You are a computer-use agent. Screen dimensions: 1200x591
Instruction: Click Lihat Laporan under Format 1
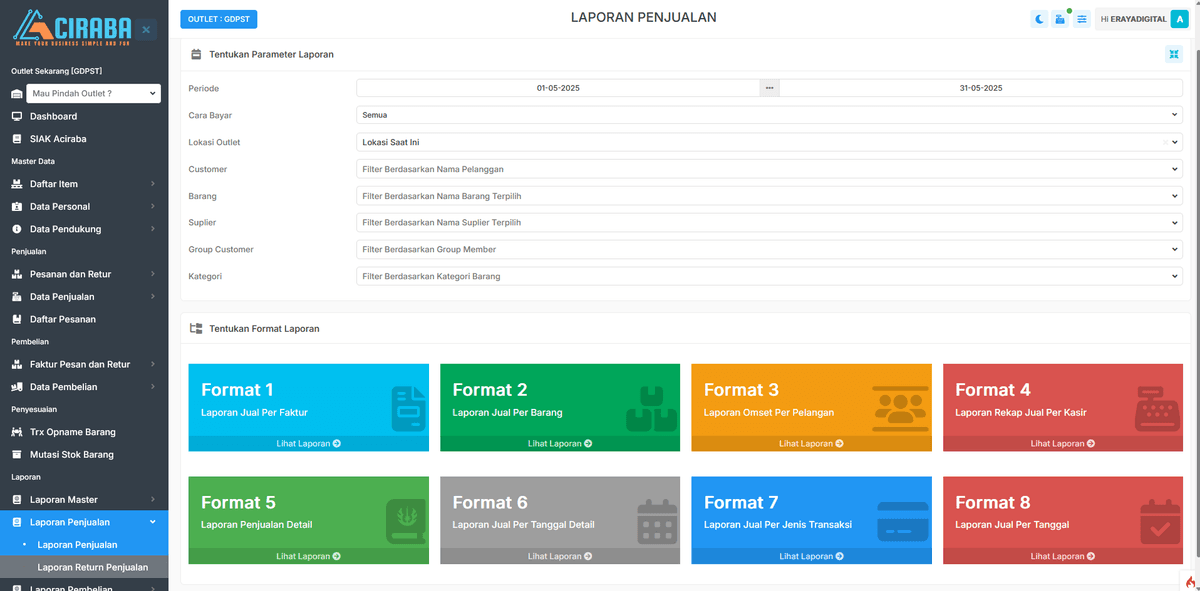pos(308,443)
